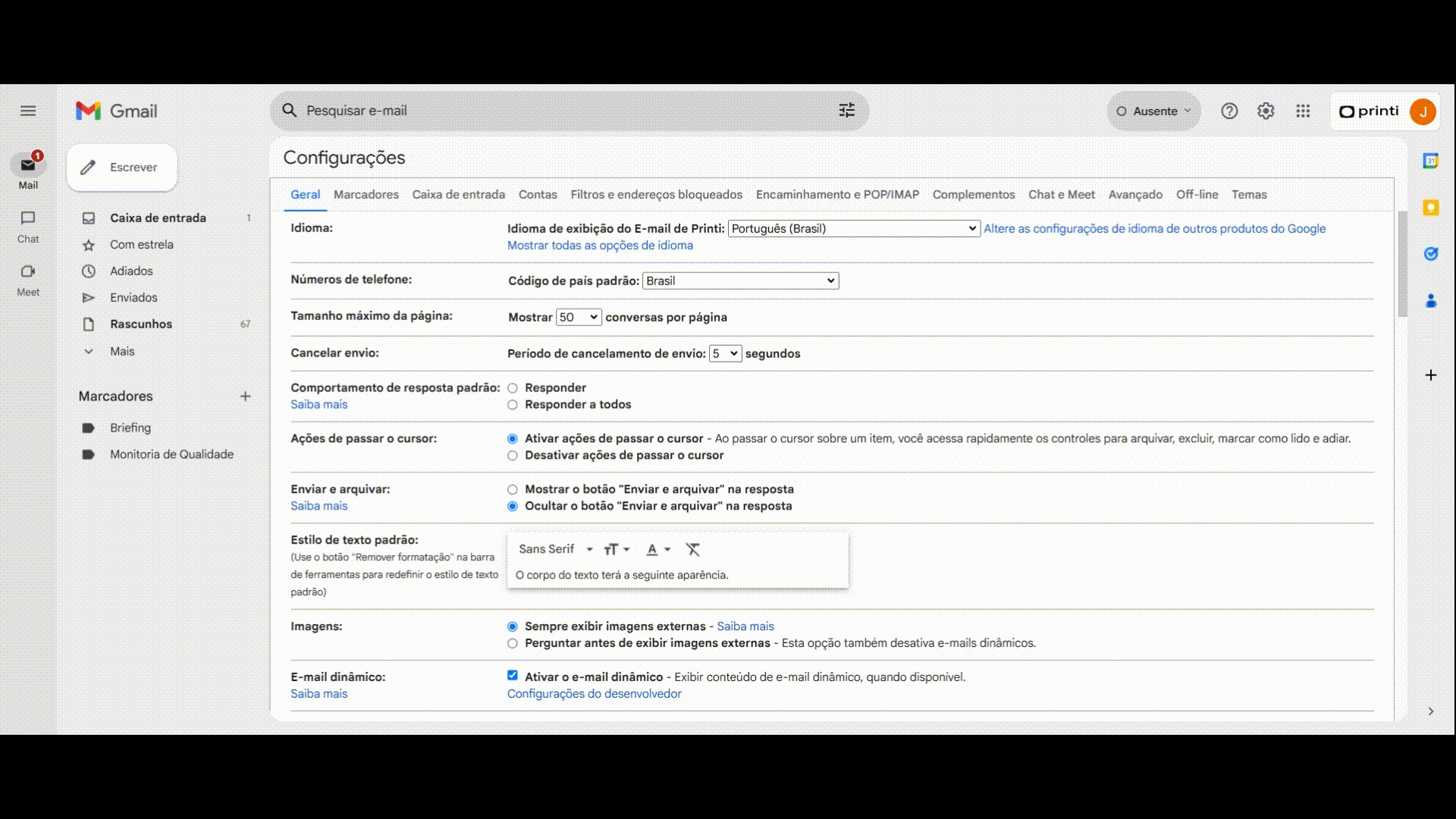
Task: Open the display language dropdown
Action: point(853,228)
